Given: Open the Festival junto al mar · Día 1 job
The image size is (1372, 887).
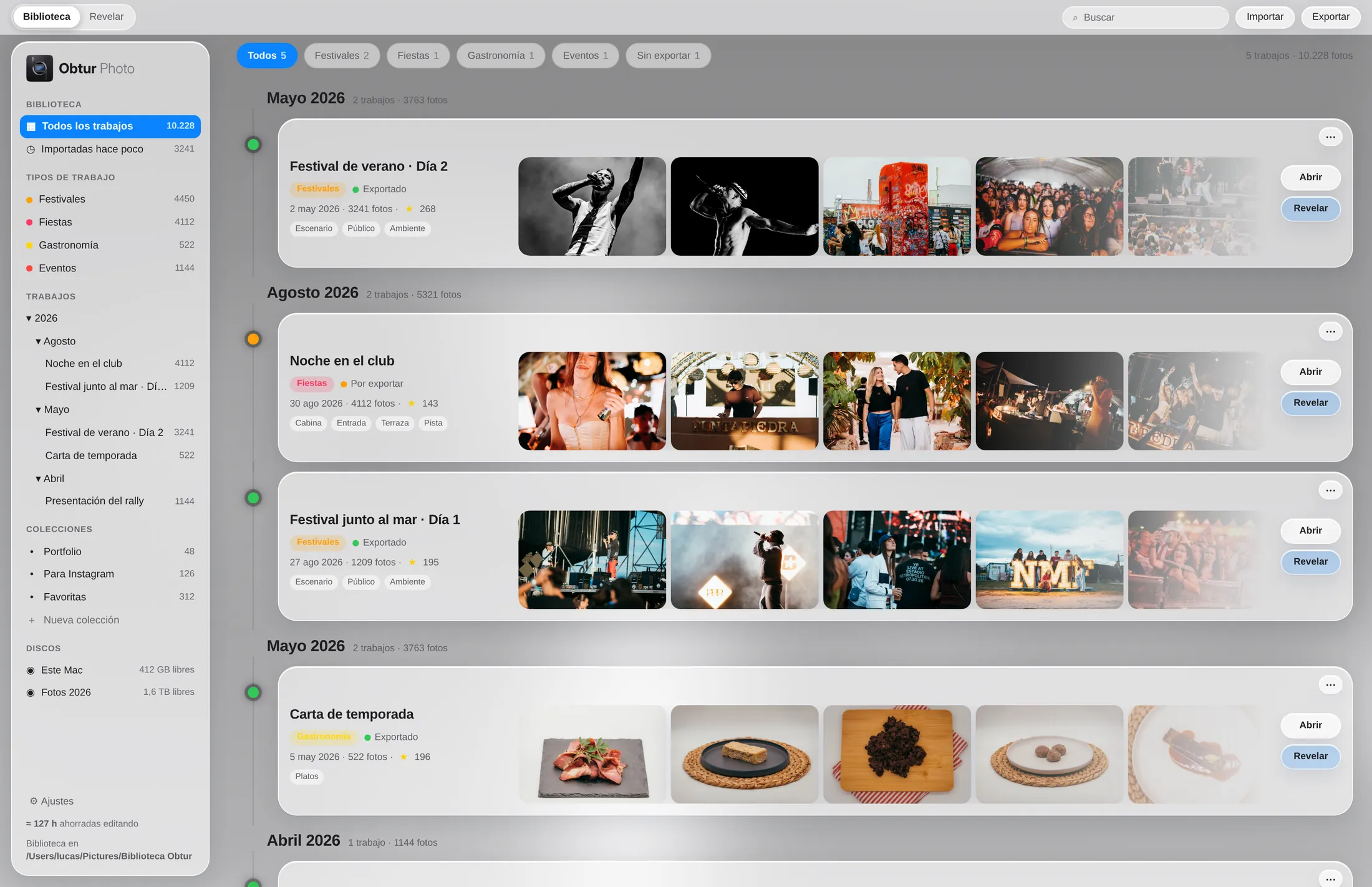Looking at the screenshot, I should [1310, 531].
